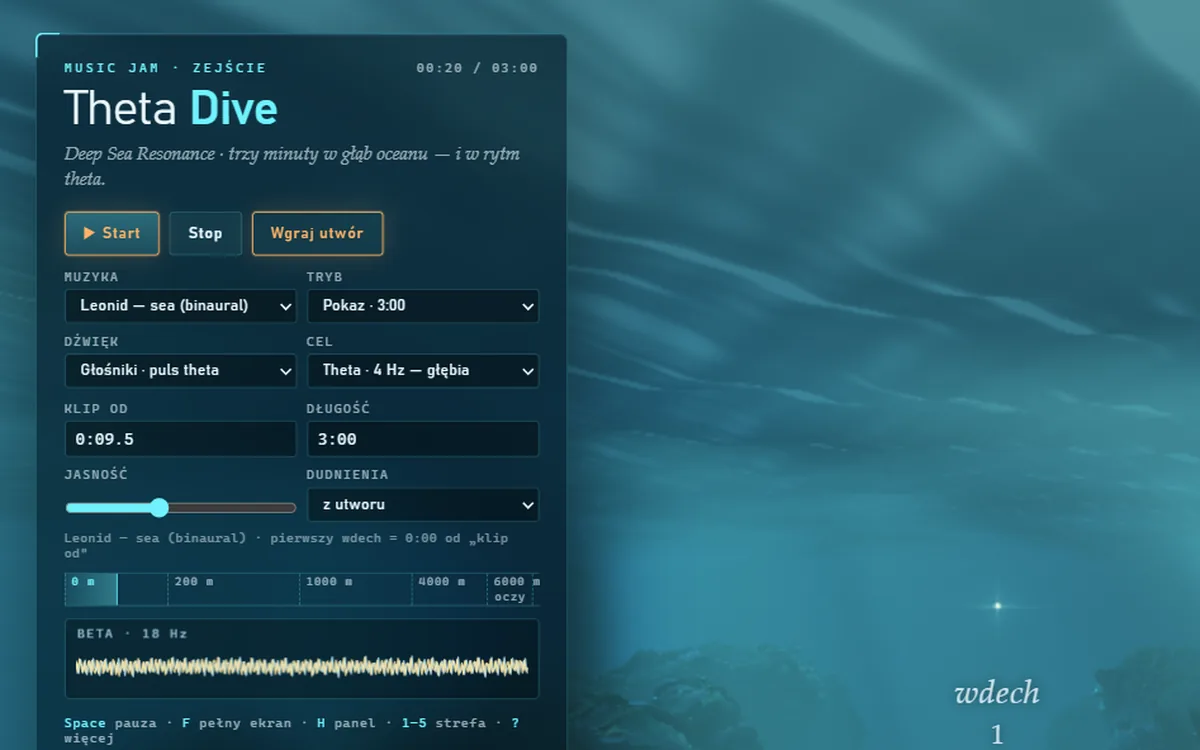Screen dimensions: 1200x750
Task: Start the Theta Dive session
Action: click(112, 233)
